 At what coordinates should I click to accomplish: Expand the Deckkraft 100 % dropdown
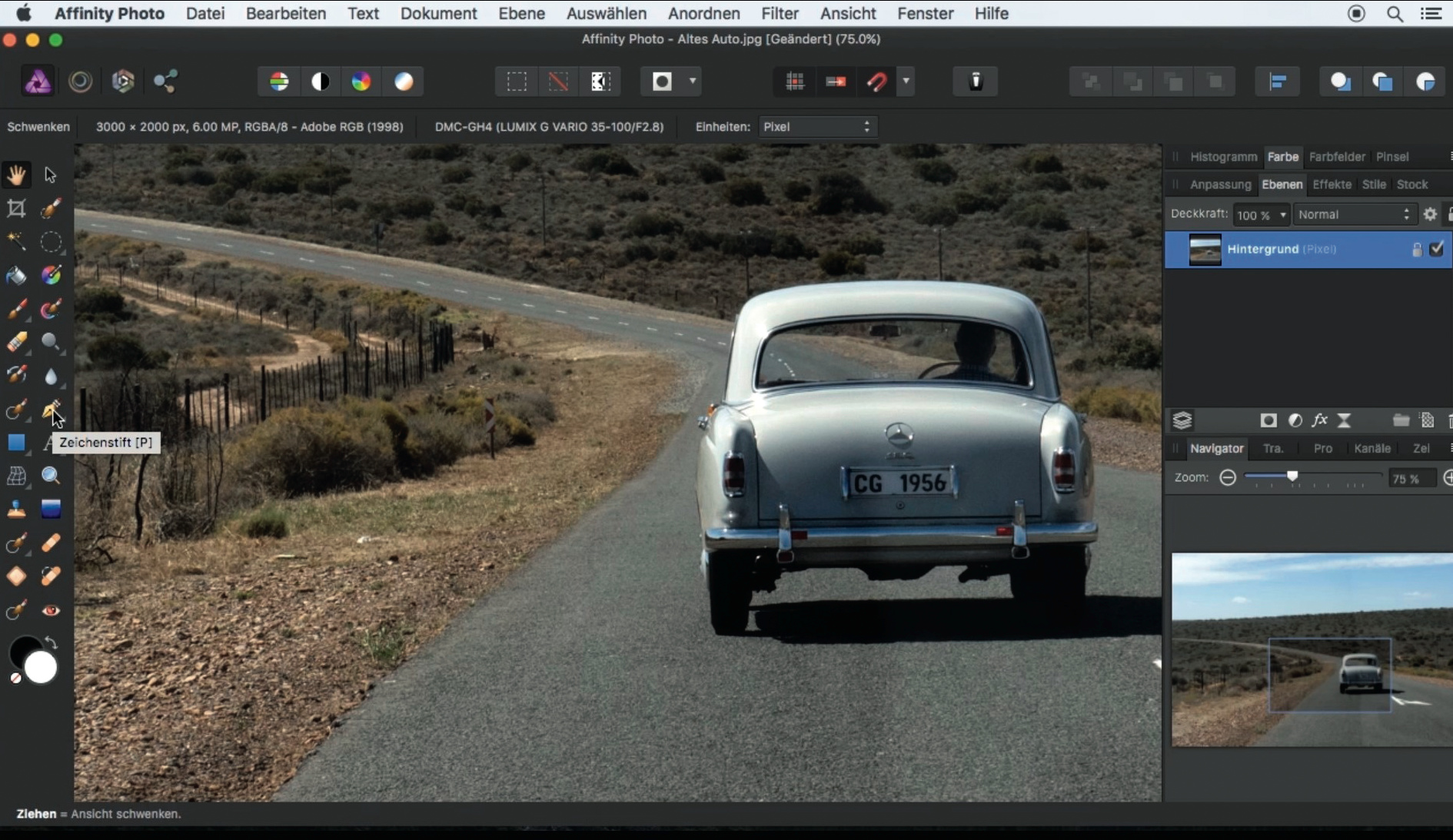(1282, 215)
